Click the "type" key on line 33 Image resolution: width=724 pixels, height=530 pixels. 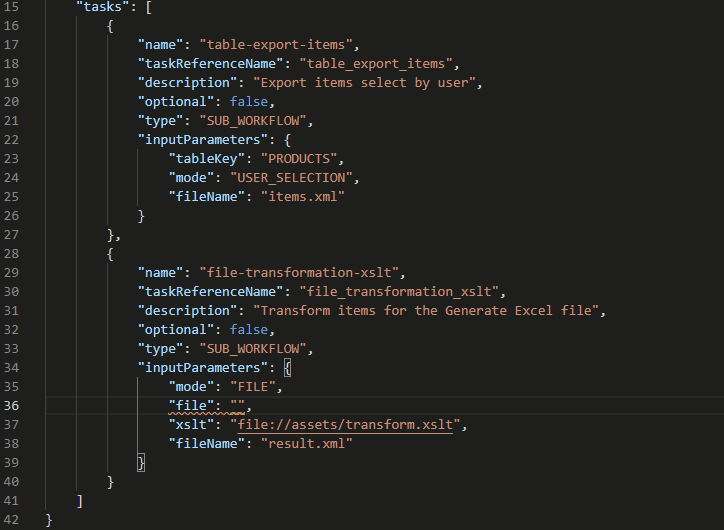pos(161,348)
